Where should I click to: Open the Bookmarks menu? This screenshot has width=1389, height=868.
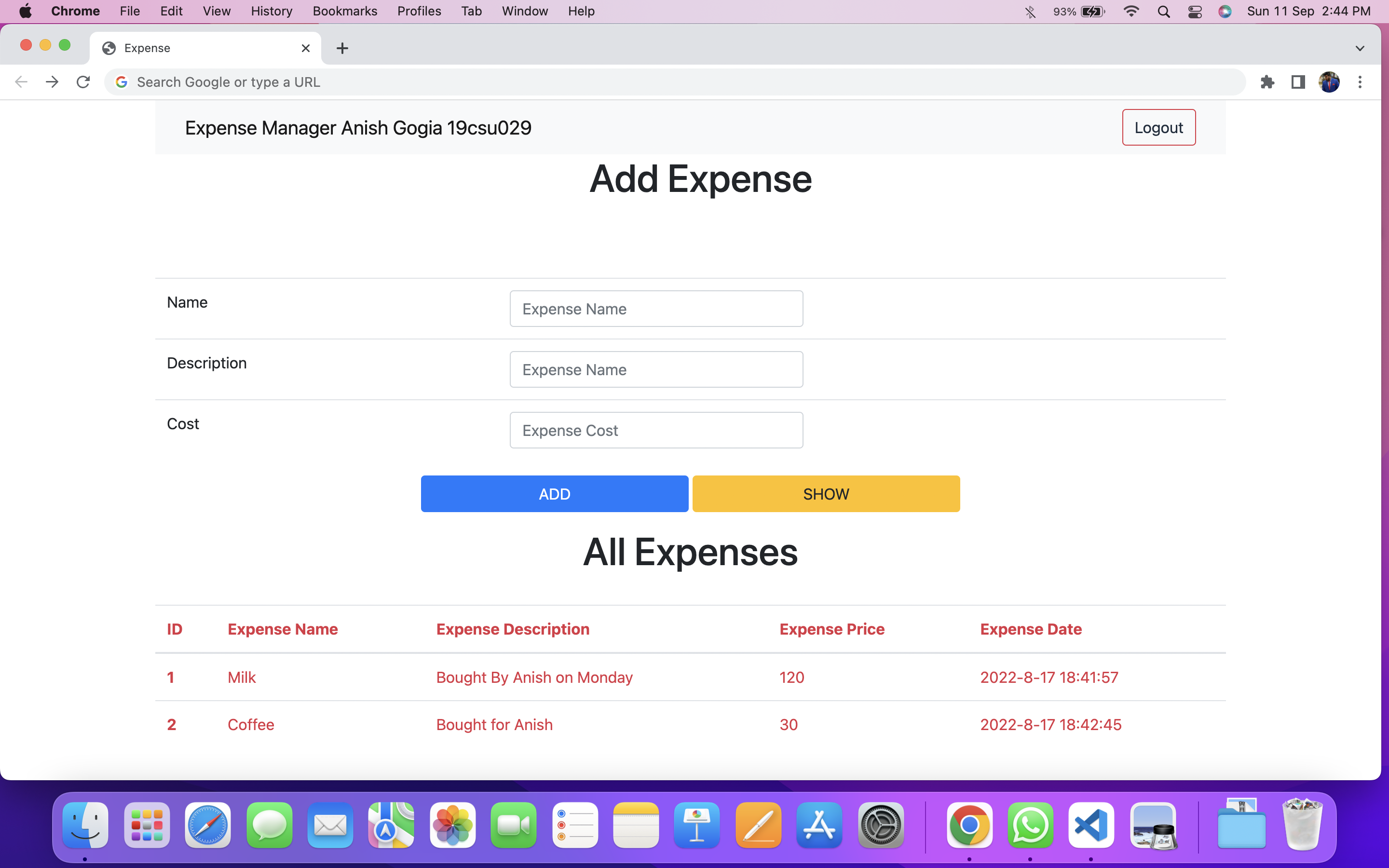(344, 12)
